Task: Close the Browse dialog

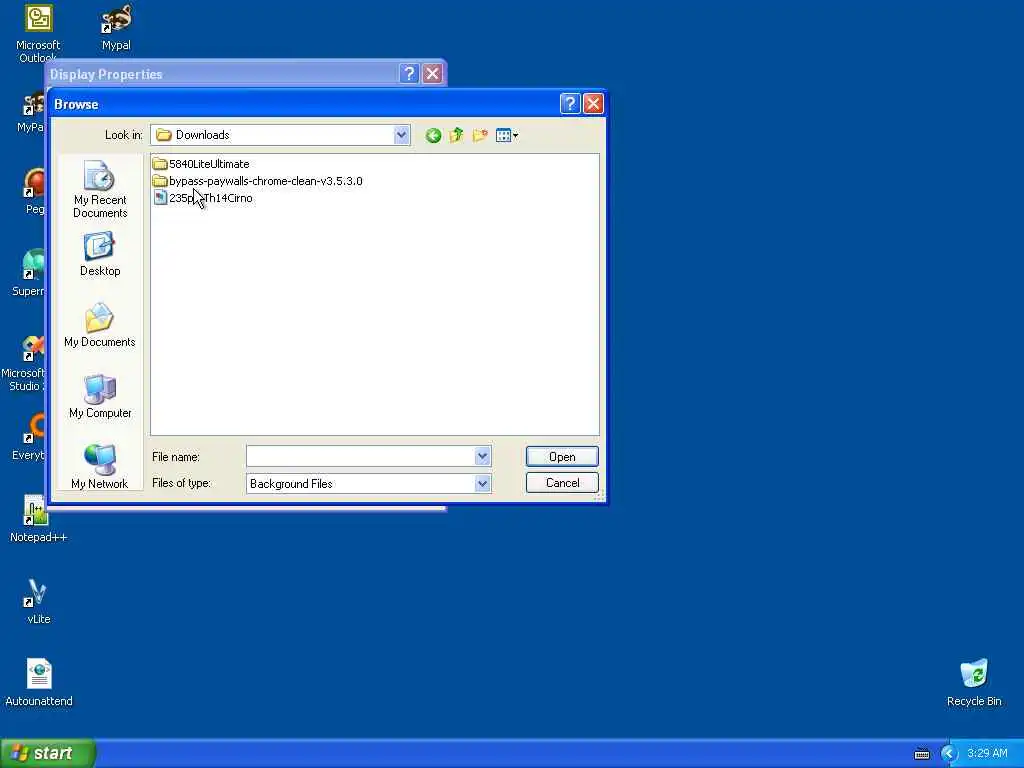Action: 593,104
